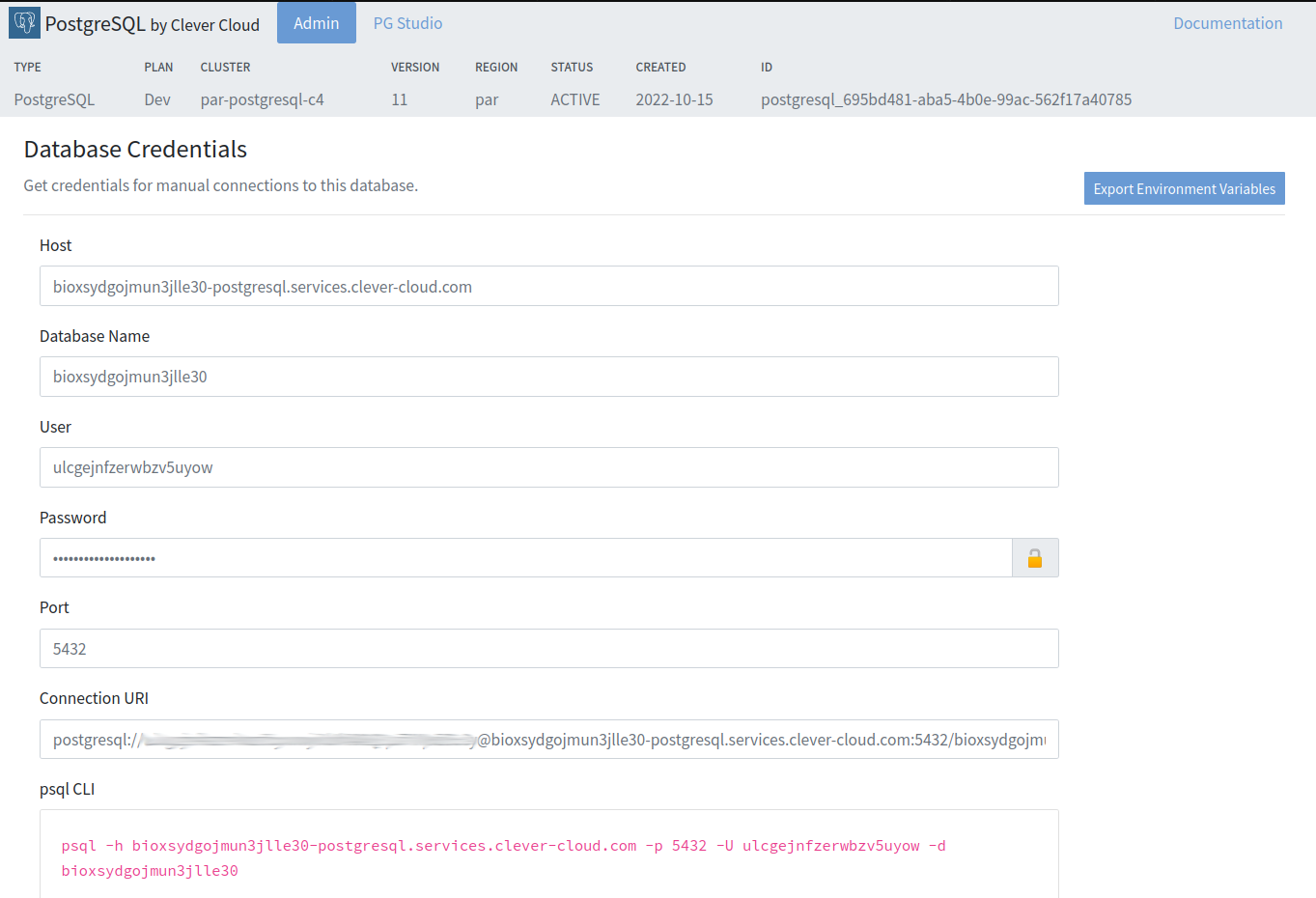Focus the Database Name field
The image size is (1316, 898).
click(x=549, y=377)
